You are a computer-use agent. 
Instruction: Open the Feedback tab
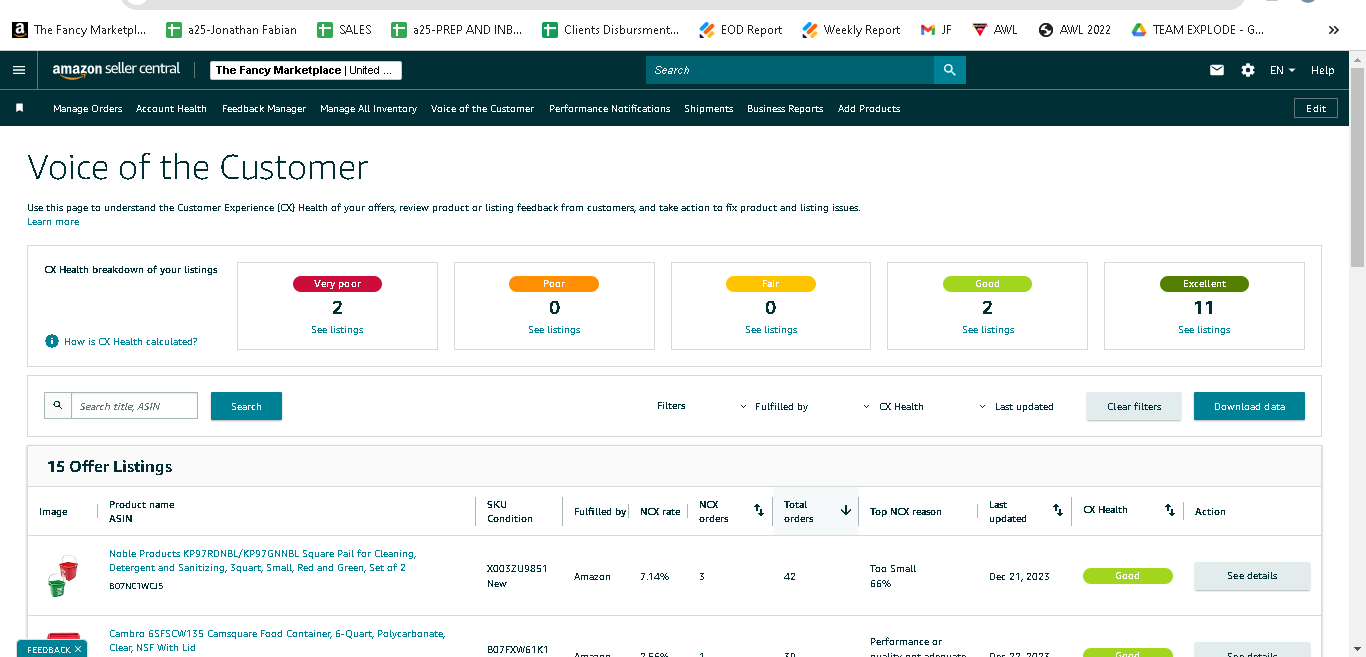pyautogui.click(x=48, y=649)
